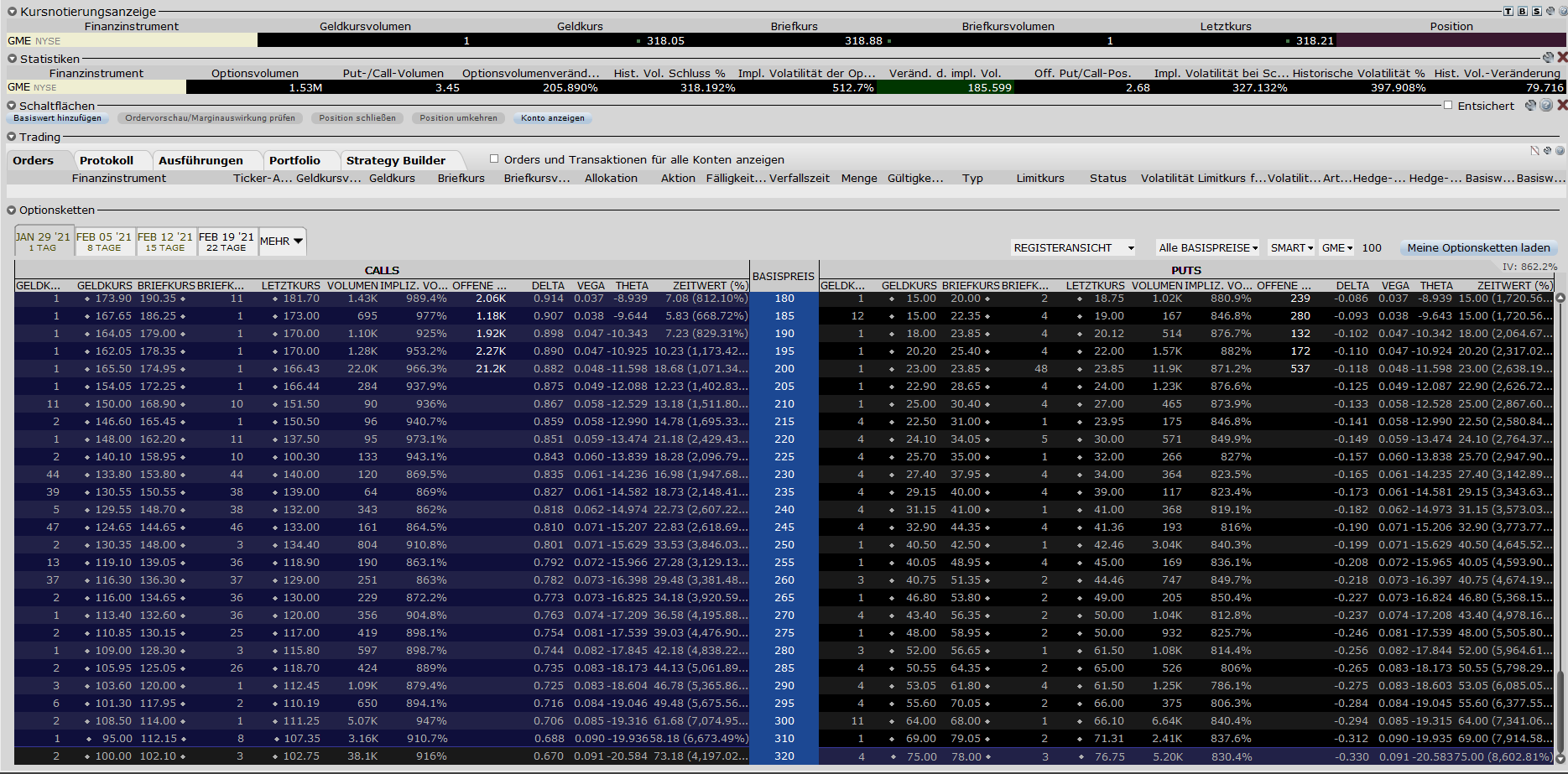Select strike price 250 in BASISPREIS column
The image size is (1568, 774).
(784, 545)
